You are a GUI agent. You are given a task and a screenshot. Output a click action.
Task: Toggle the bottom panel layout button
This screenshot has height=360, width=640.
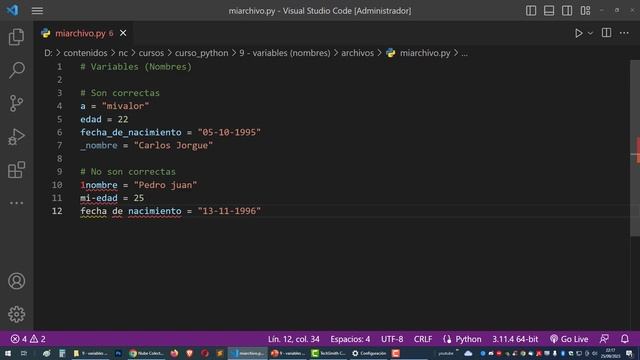(x=549, y=11)
